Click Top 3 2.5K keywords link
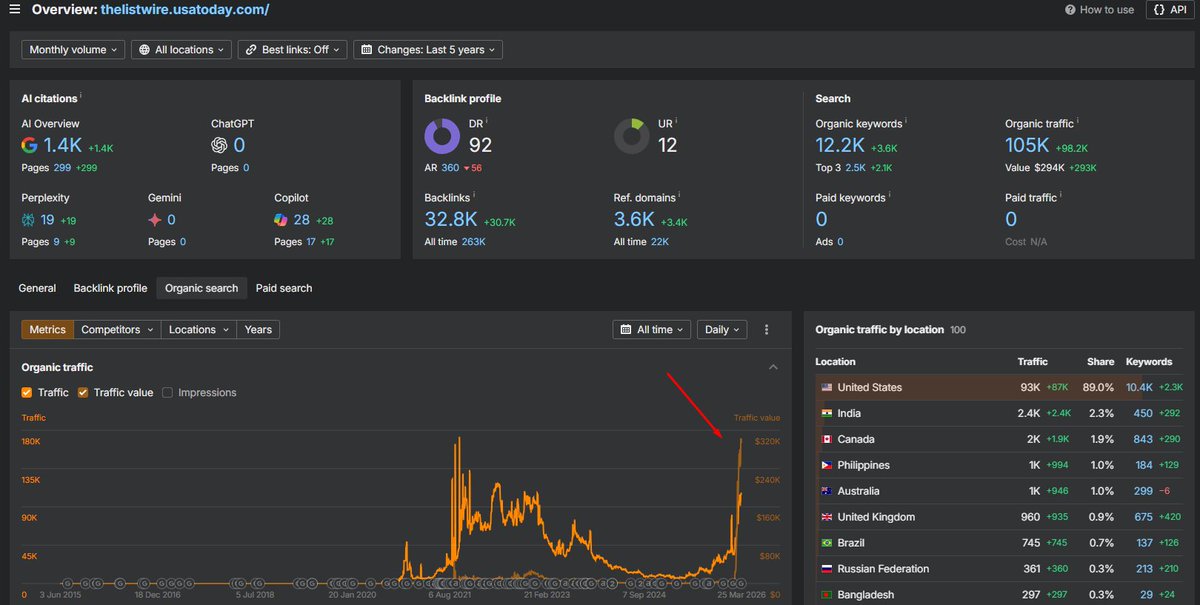This screenshot has width=1200, height=605. pos(856,168)
